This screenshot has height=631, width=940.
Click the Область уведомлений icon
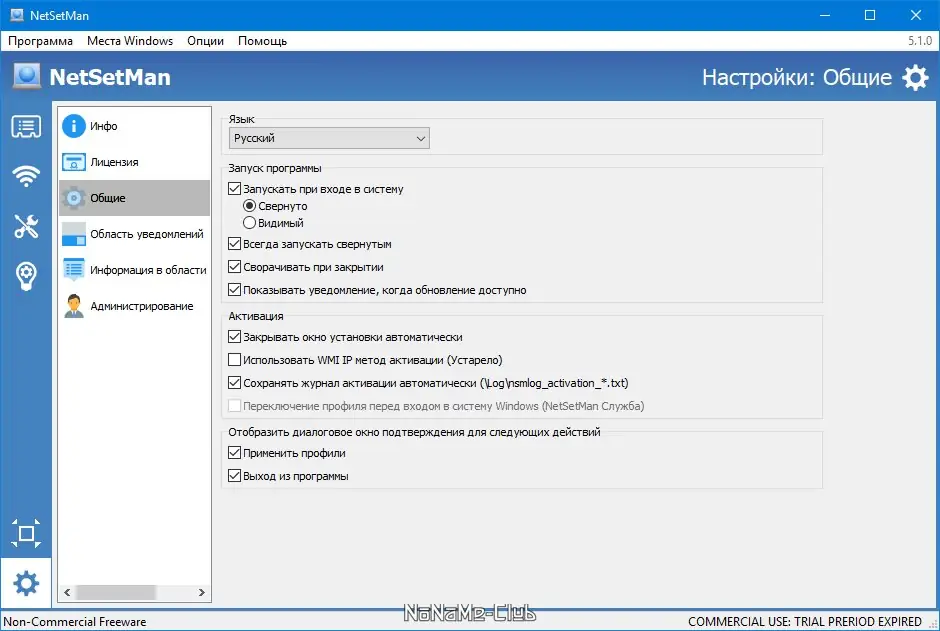pyautogui.click(x=74, y=234)
